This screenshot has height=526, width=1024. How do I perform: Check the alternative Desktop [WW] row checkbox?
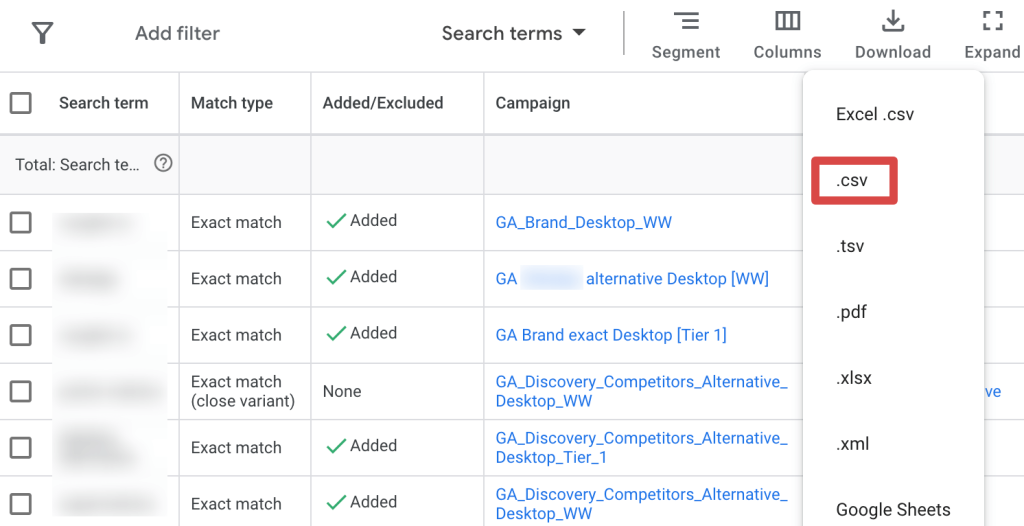[21, 279]
